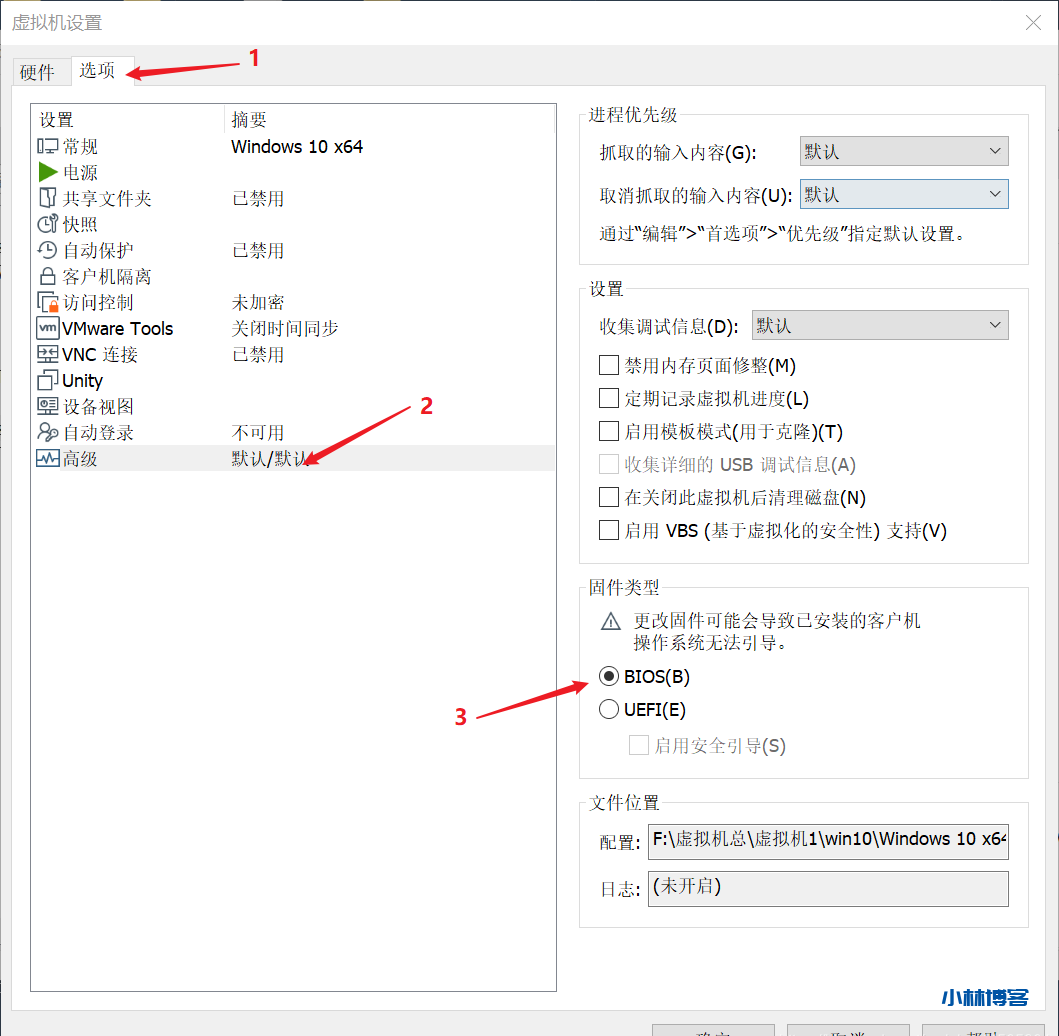The width and height of the screenshot is (1059, 1036).
Task: Tick 在关闭此虚拟机后清理磁盘(N) checkbox
Action: click(x=609, y=497)
